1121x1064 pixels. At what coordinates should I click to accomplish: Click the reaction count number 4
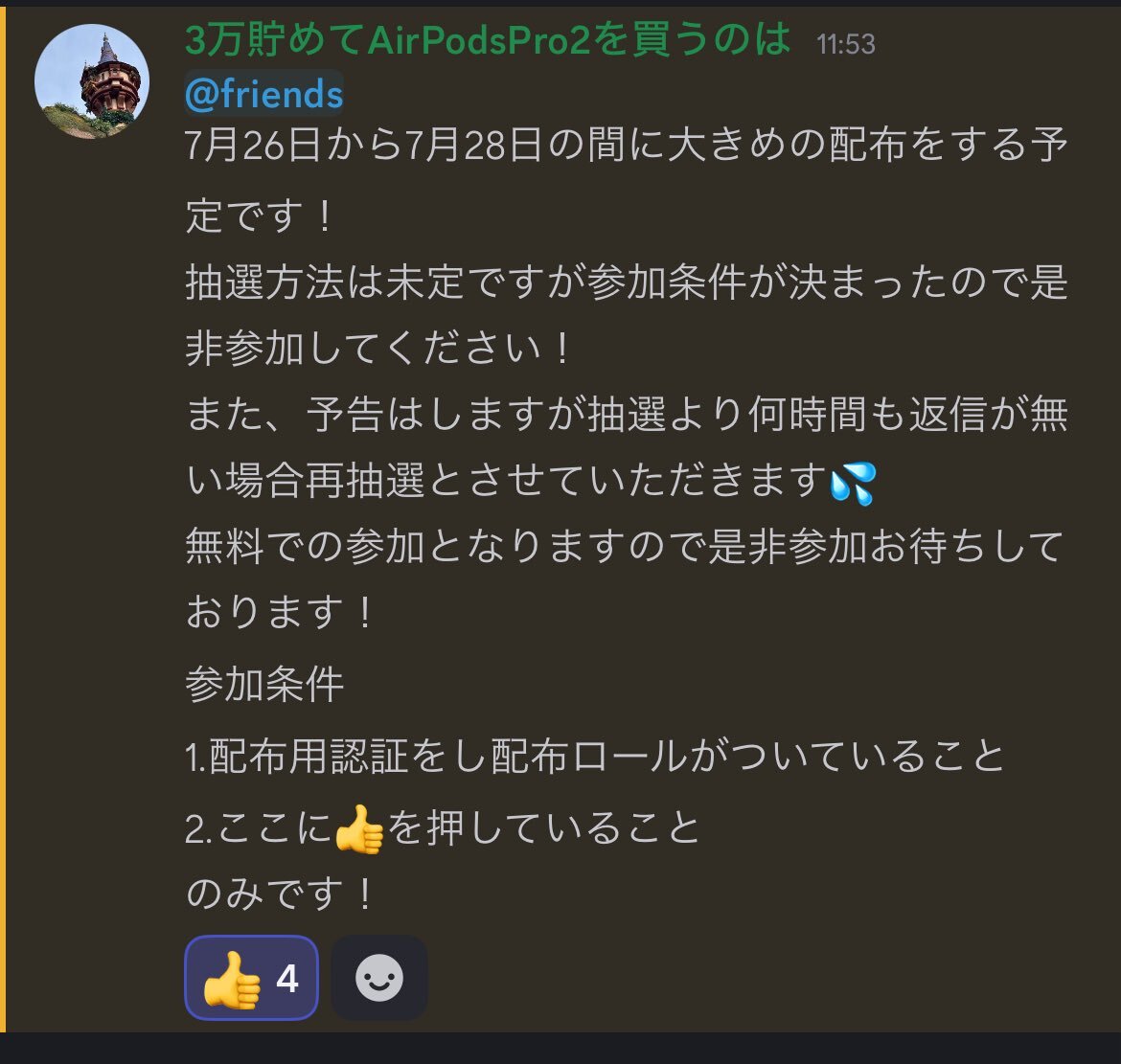(x=286, y=978)
